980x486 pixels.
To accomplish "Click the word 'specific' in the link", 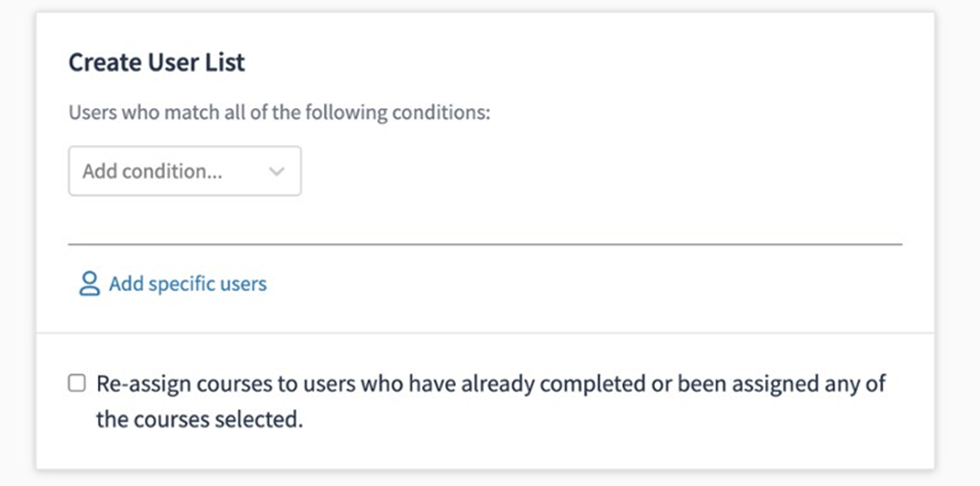I will [181, 284].
